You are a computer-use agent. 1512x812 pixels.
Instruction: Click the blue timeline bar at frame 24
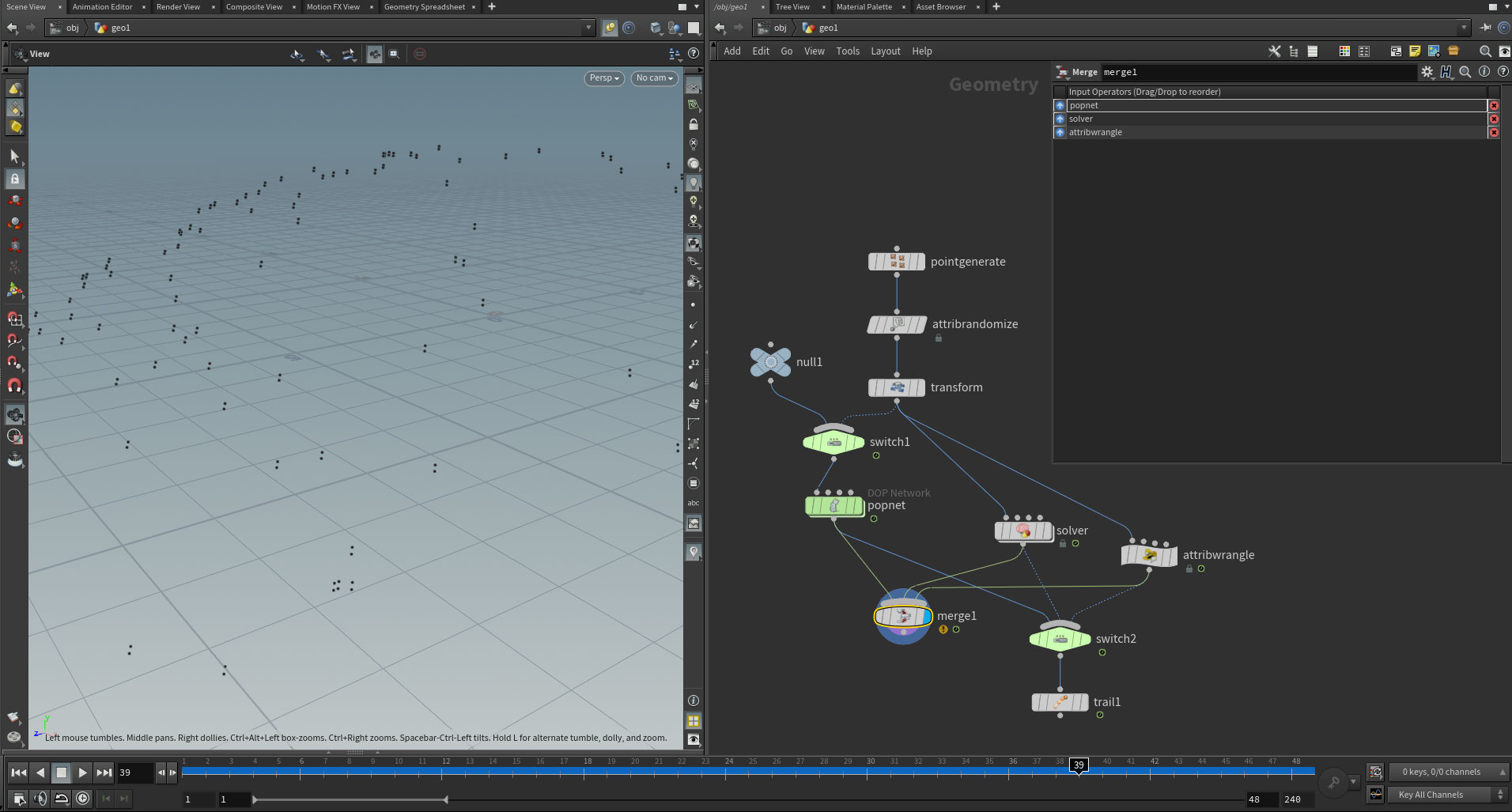pos(728,770)
